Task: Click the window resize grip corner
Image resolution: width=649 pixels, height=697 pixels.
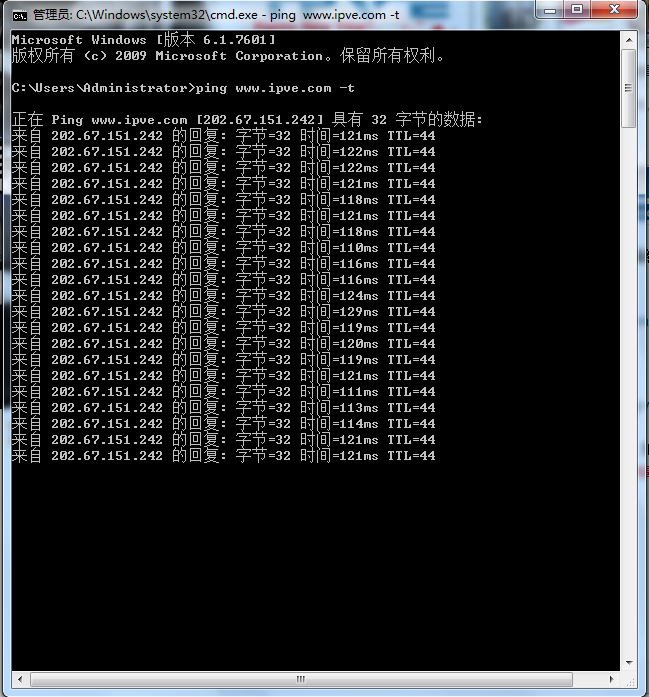Action: [629, 680]
